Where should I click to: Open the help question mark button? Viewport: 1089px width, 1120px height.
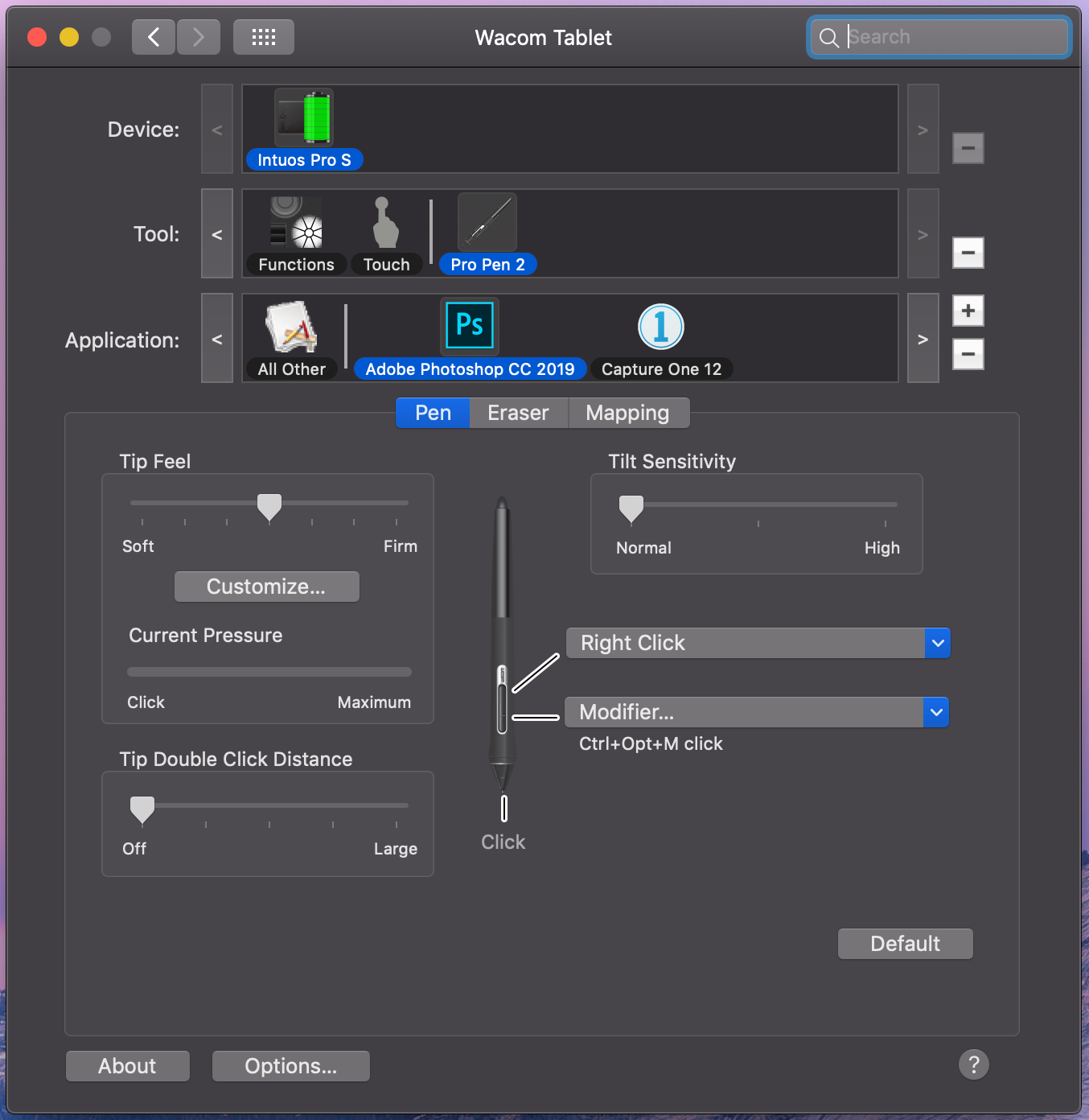pos(973,1064)
